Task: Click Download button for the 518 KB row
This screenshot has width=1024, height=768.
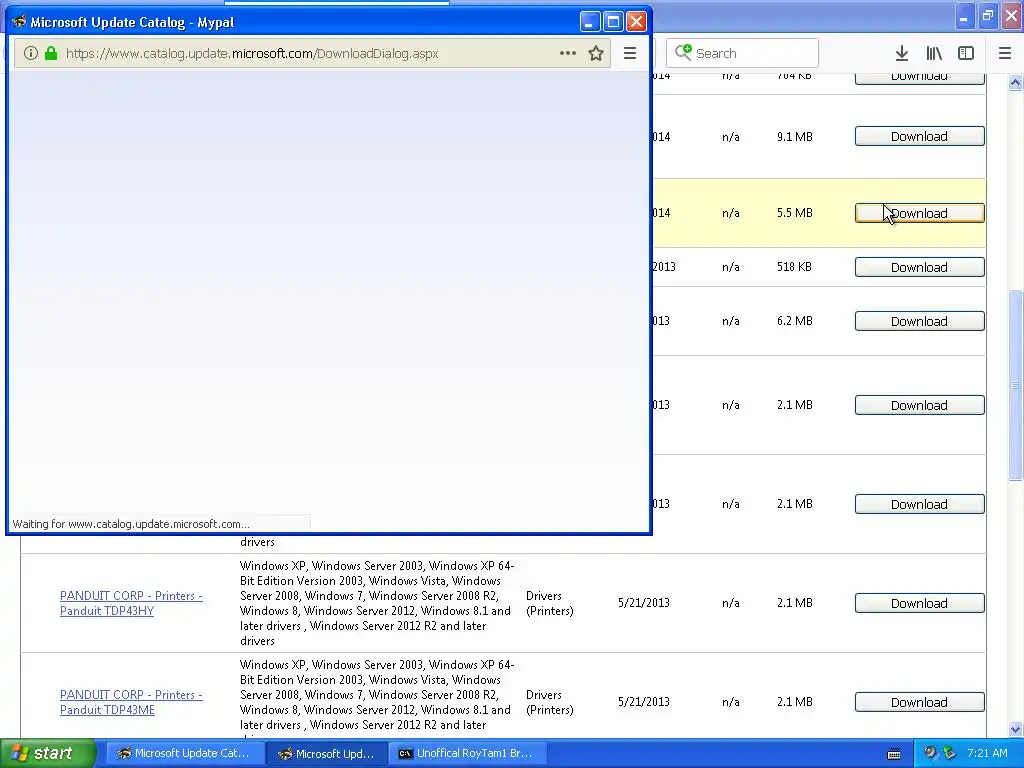Action: (x=920, y=267)
